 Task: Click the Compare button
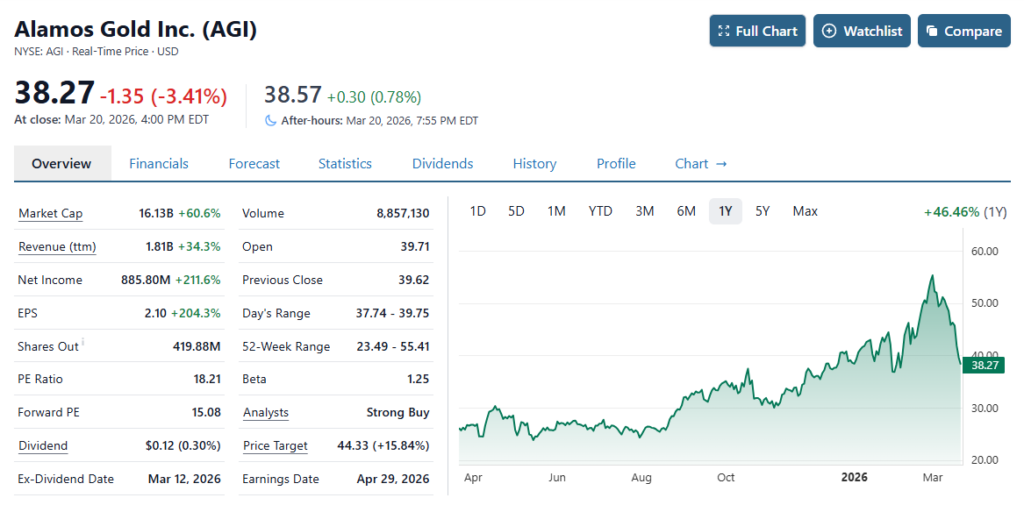pos(963,31)
